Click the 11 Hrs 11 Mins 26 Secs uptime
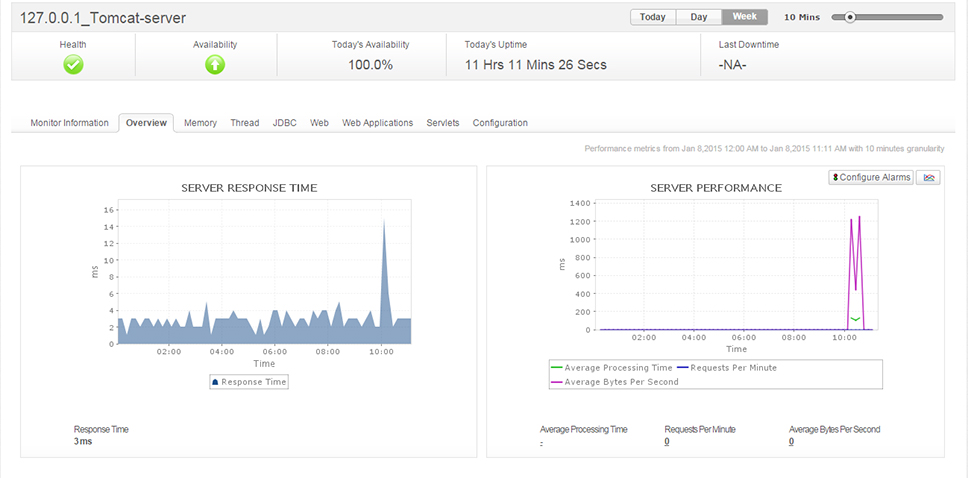The height and width of the screenshot is (478, 968). (x=536, y=65)
